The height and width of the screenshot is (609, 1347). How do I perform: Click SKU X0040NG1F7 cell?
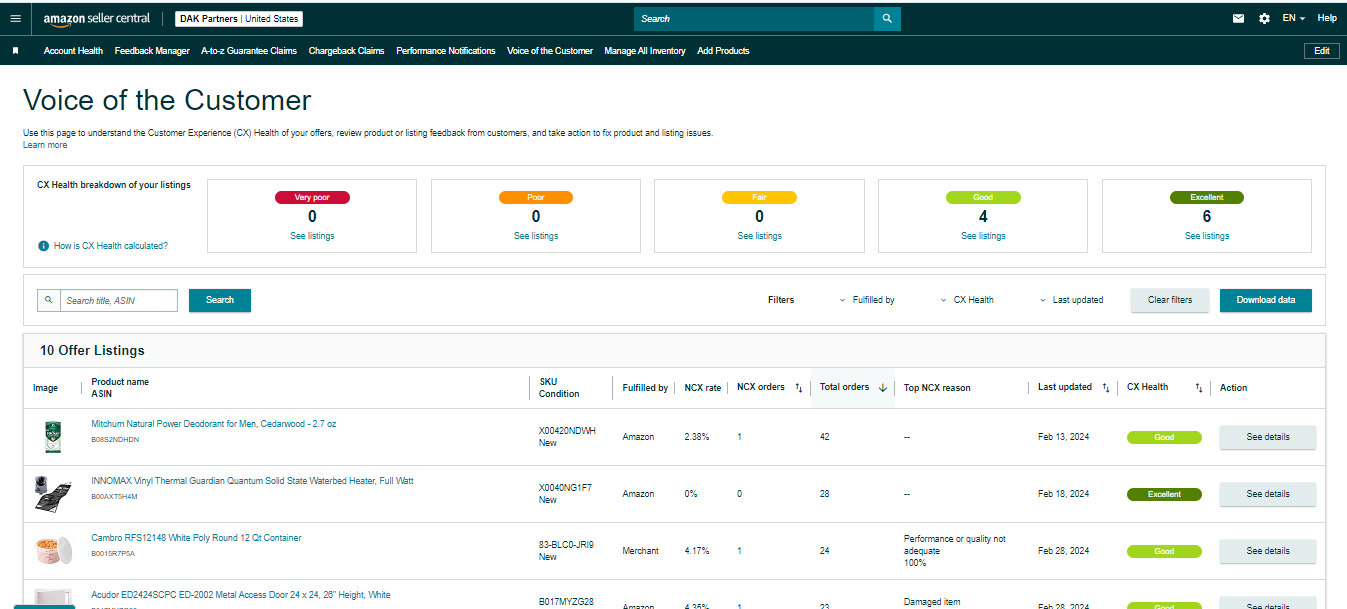pyautogui.click(x=565, y=488)
